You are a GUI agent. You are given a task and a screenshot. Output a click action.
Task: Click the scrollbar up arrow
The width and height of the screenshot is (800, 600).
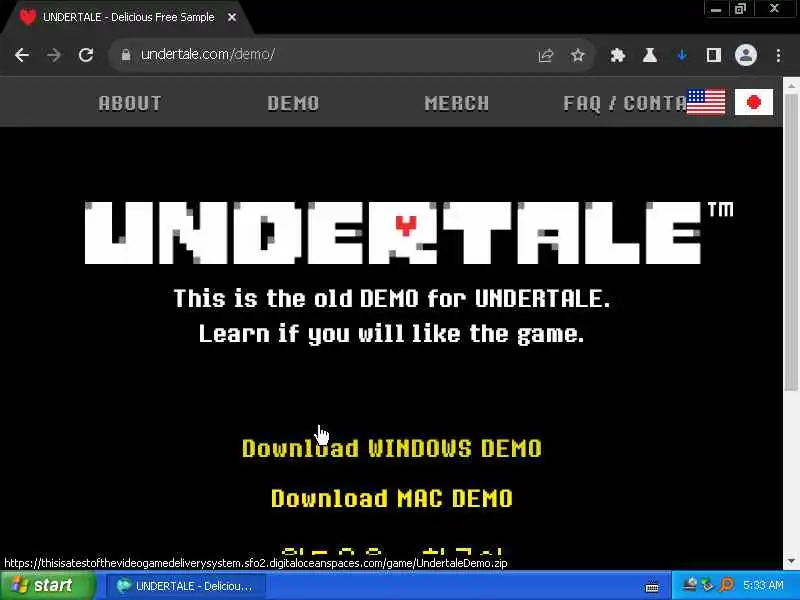click(x=791, y=86)
